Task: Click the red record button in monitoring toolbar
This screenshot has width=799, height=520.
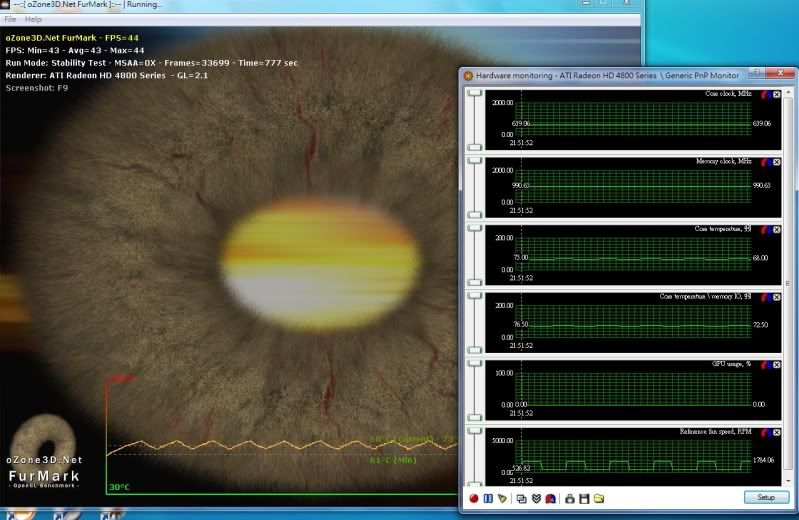Action: (474, 498)
